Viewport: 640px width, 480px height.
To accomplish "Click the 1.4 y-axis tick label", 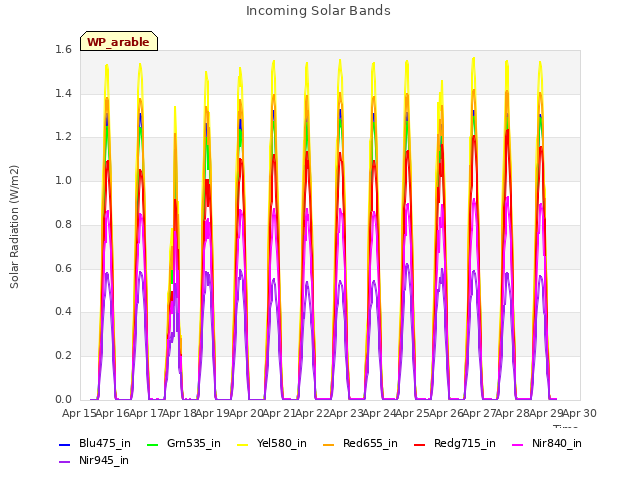I will [63, 94].
